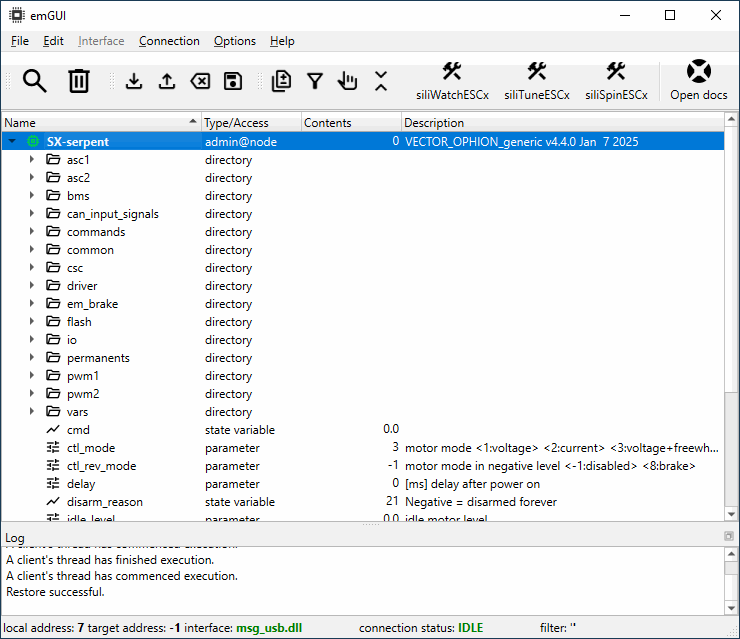Viewport: 740px width, 639px height.
Task: Open the Connection menu
Action: point(169,41)
